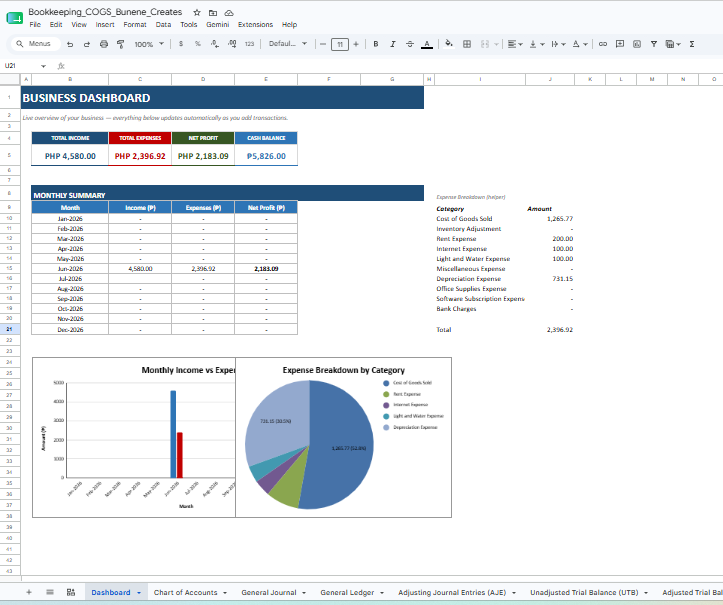723x605 pixels.
Task: Select the Jun-2026 month cell
Action: pyautogui.click(x=70, y=269)
